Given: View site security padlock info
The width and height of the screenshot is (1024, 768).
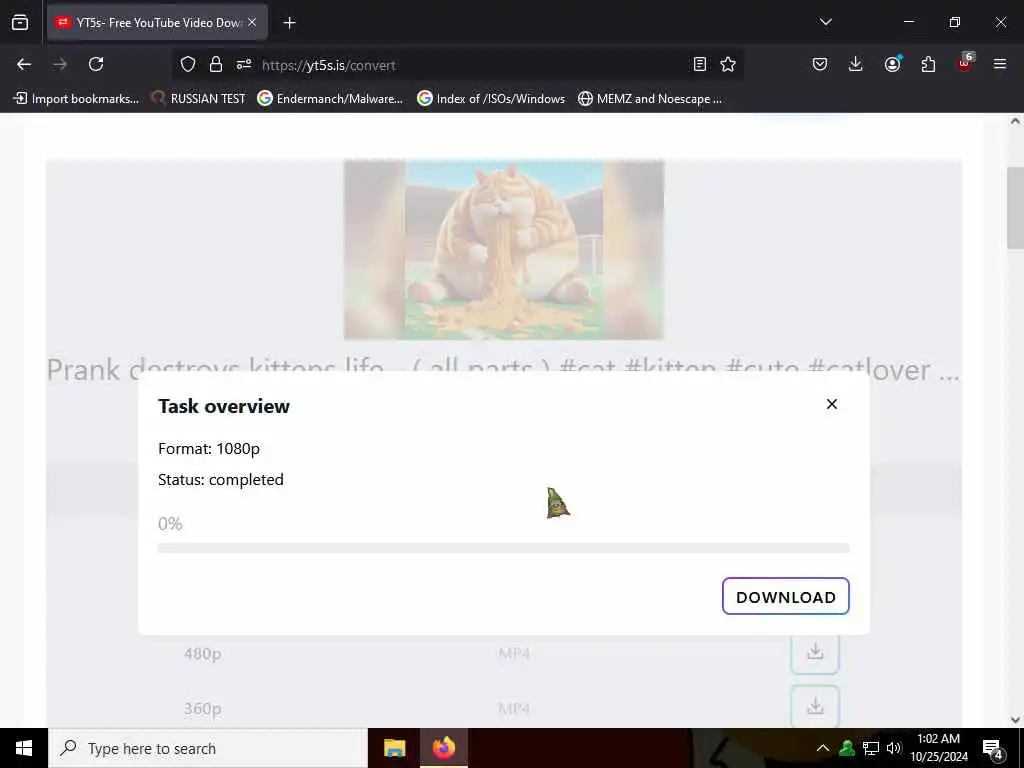Looking at the screenshot, I should point(216,64).
